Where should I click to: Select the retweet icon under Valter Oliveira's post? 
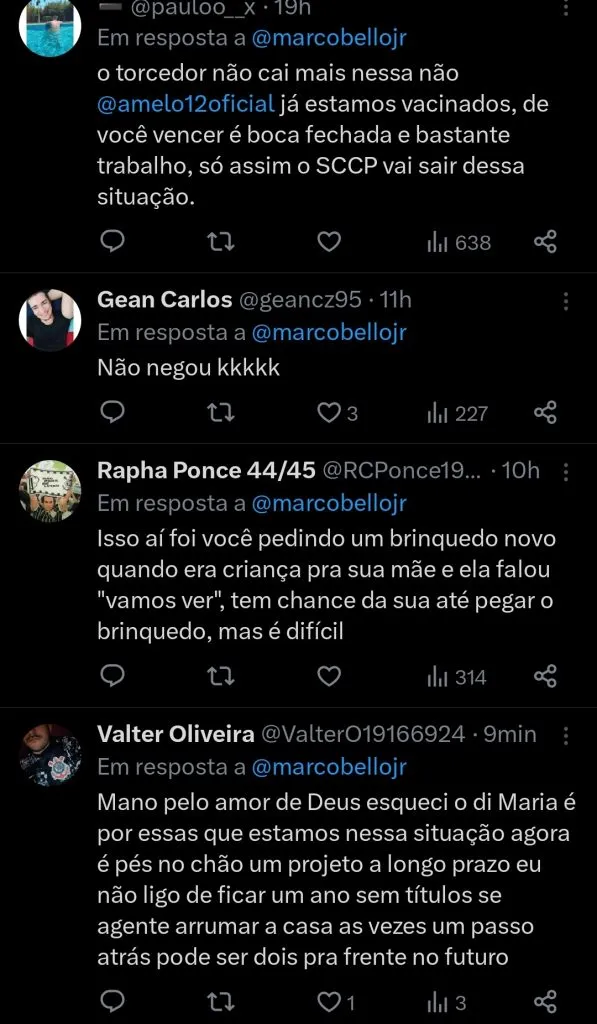coord(222,1003)
